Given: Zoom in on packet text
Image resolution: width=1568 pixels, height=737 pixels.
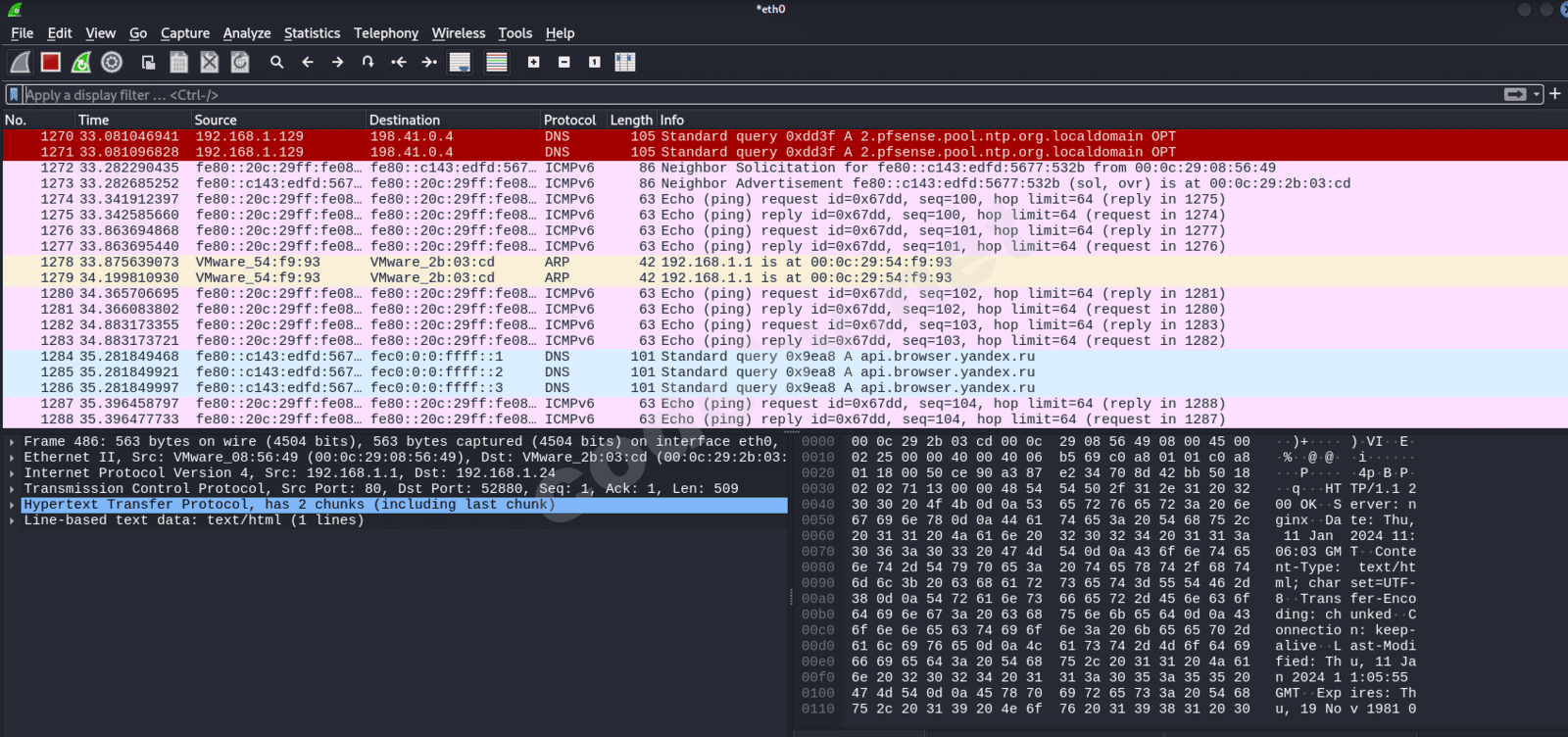Looking at the screenshot, I should [533, 63].
